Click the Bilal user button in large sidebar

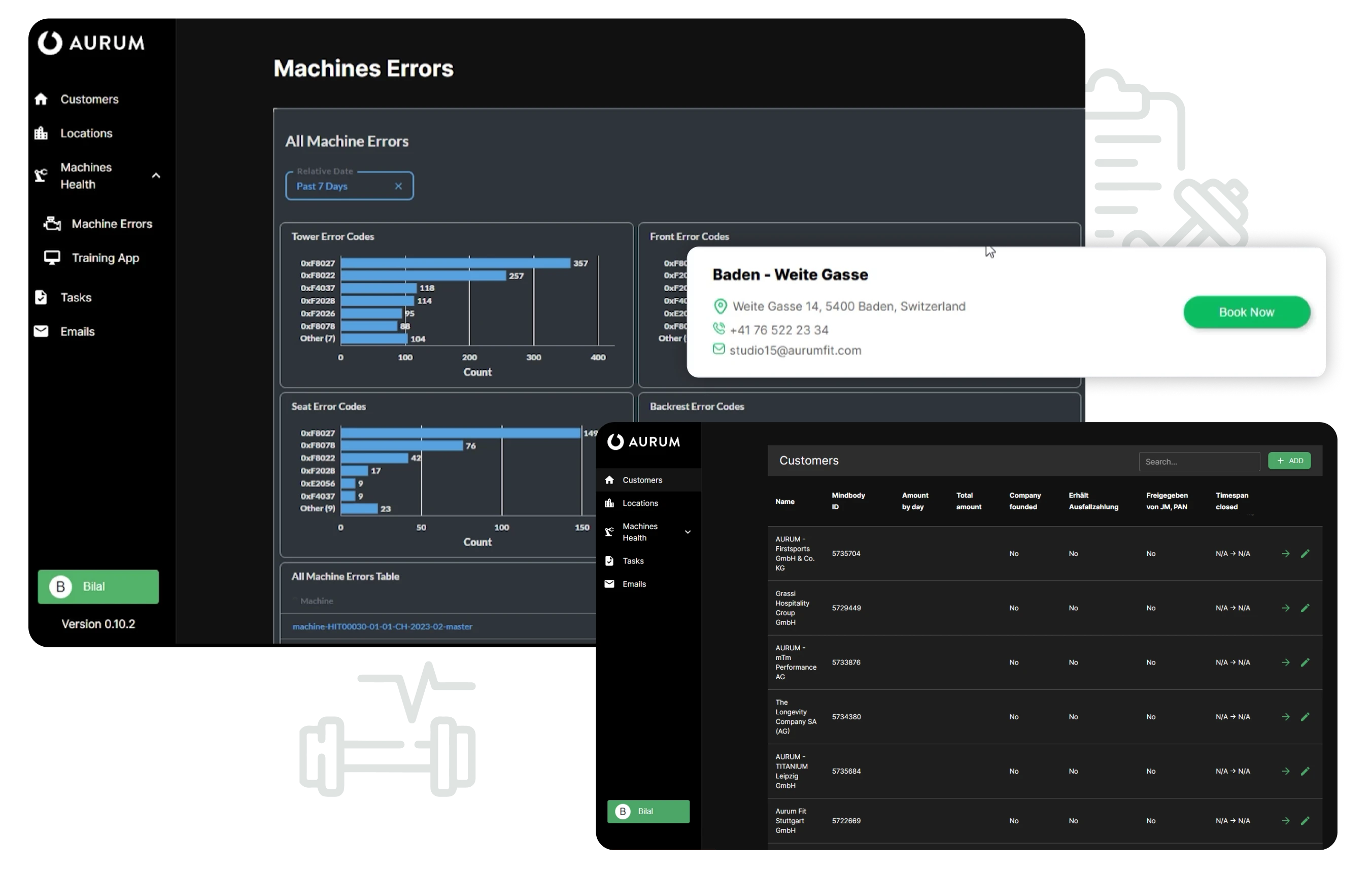point(98,586)
